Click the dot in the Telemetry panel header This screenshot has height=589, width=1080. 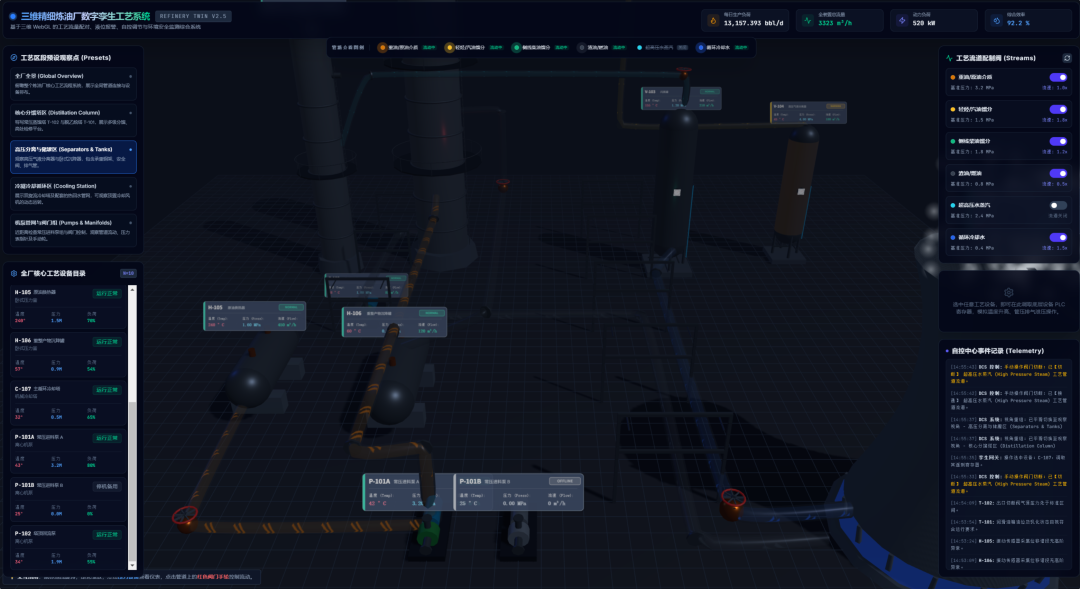[947, 351]
